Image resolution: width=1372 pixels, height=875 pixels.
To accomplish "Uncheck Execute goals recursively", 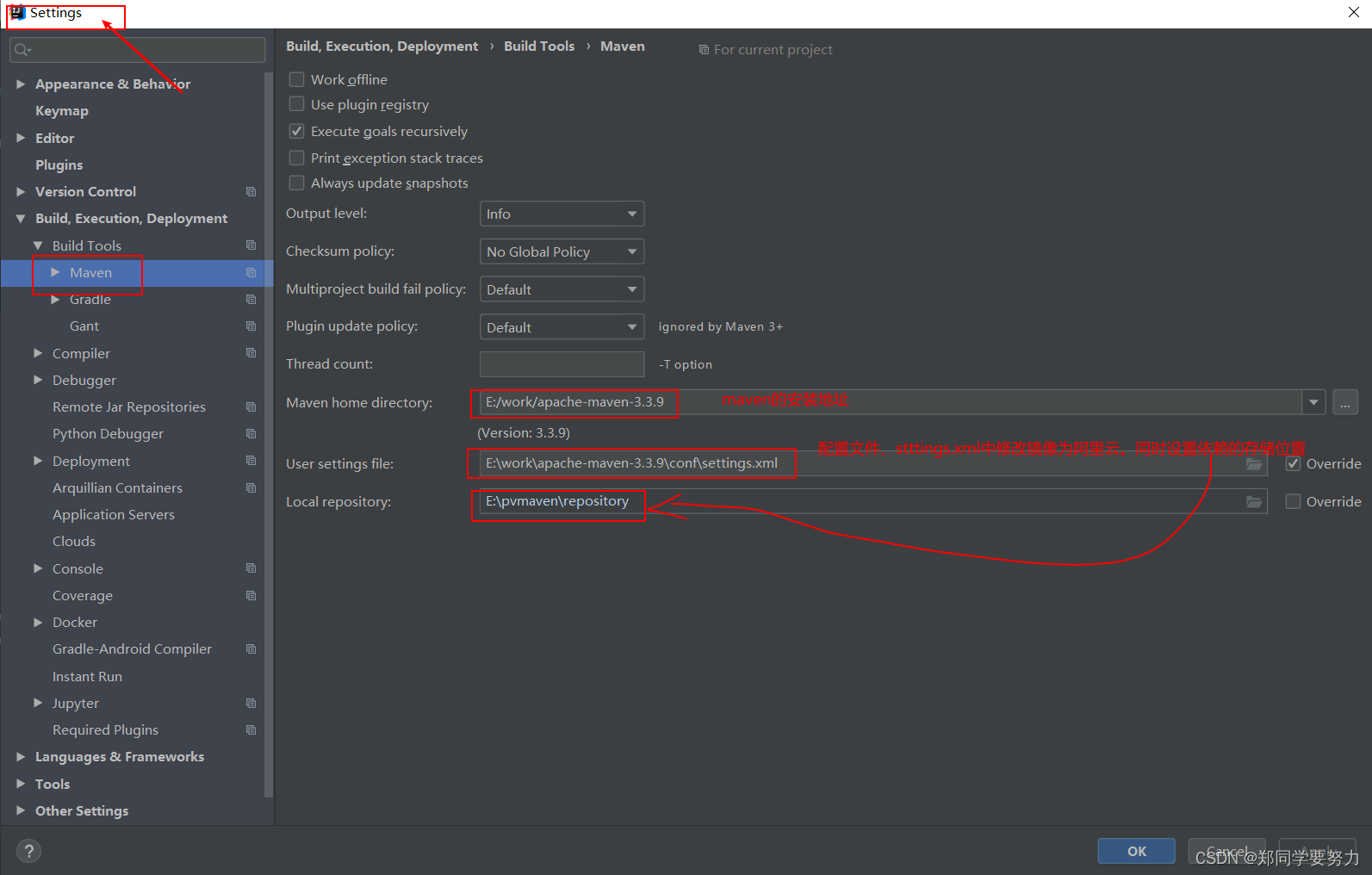I will (297, 132).
